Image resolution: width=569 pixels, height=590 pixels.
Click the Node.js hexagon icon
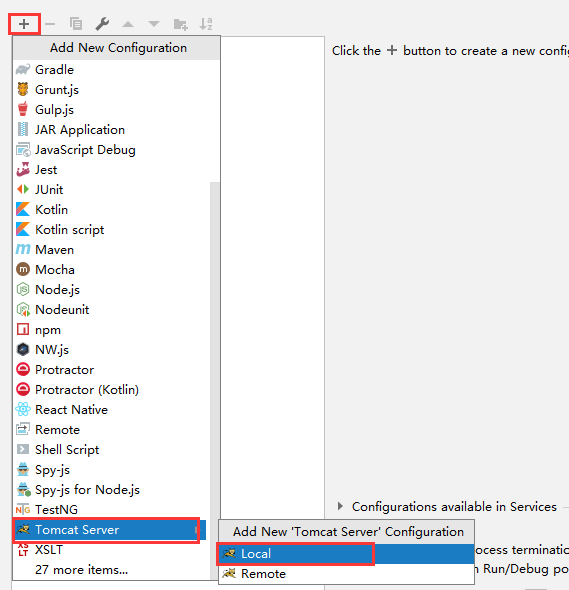pyautogui.click(x=23, y=289)
